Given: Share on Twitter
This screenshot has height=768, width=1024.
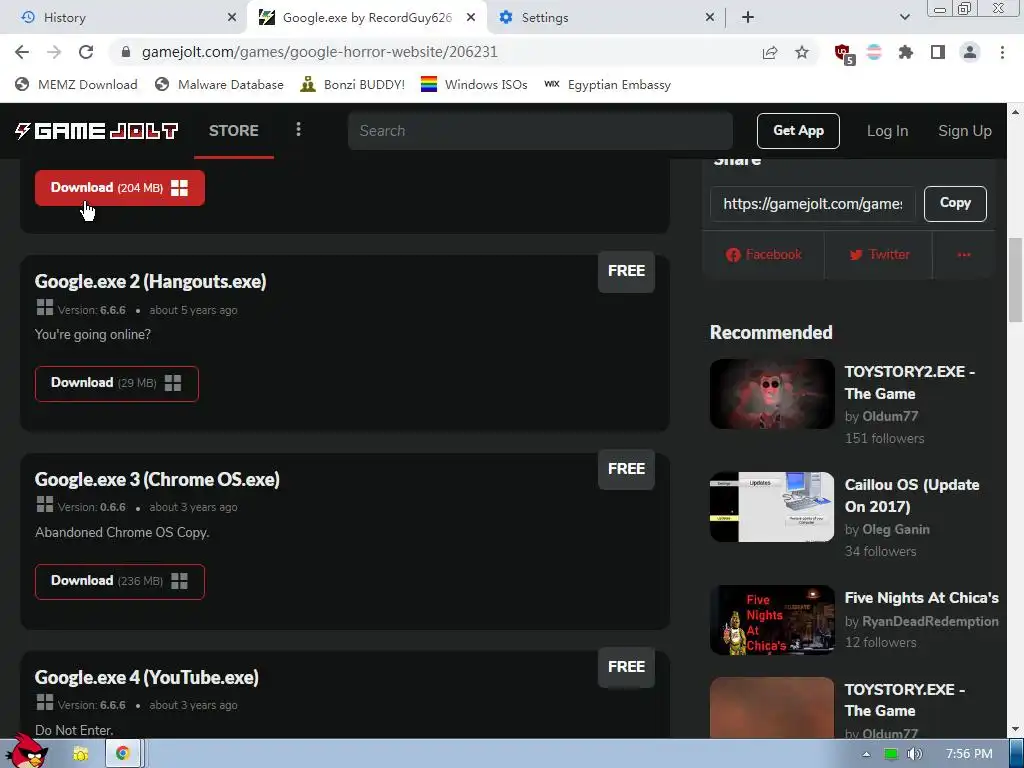Looking at the screenshot, I should (878, 255).
